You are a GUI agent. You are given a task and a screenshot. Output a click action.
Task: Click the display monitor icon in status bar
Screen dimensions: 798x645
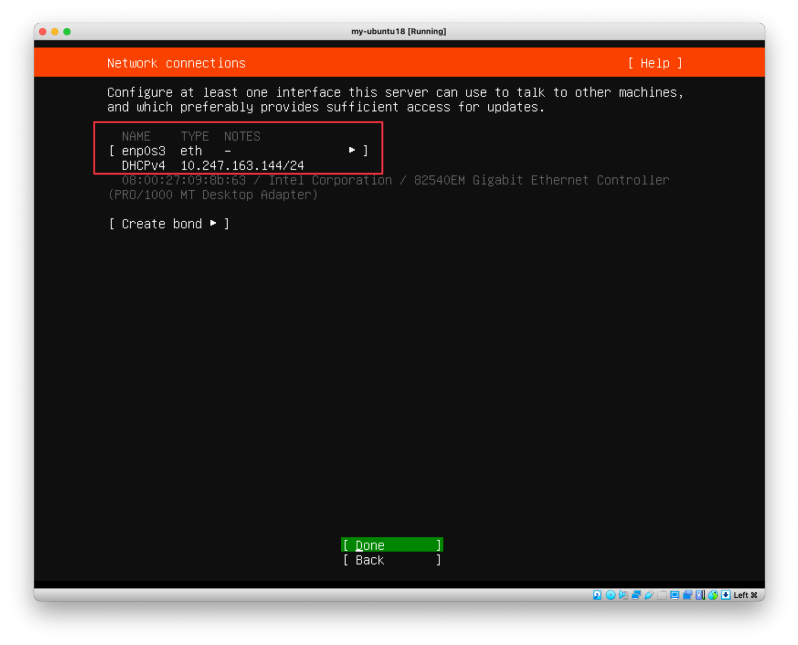point(675,595)
